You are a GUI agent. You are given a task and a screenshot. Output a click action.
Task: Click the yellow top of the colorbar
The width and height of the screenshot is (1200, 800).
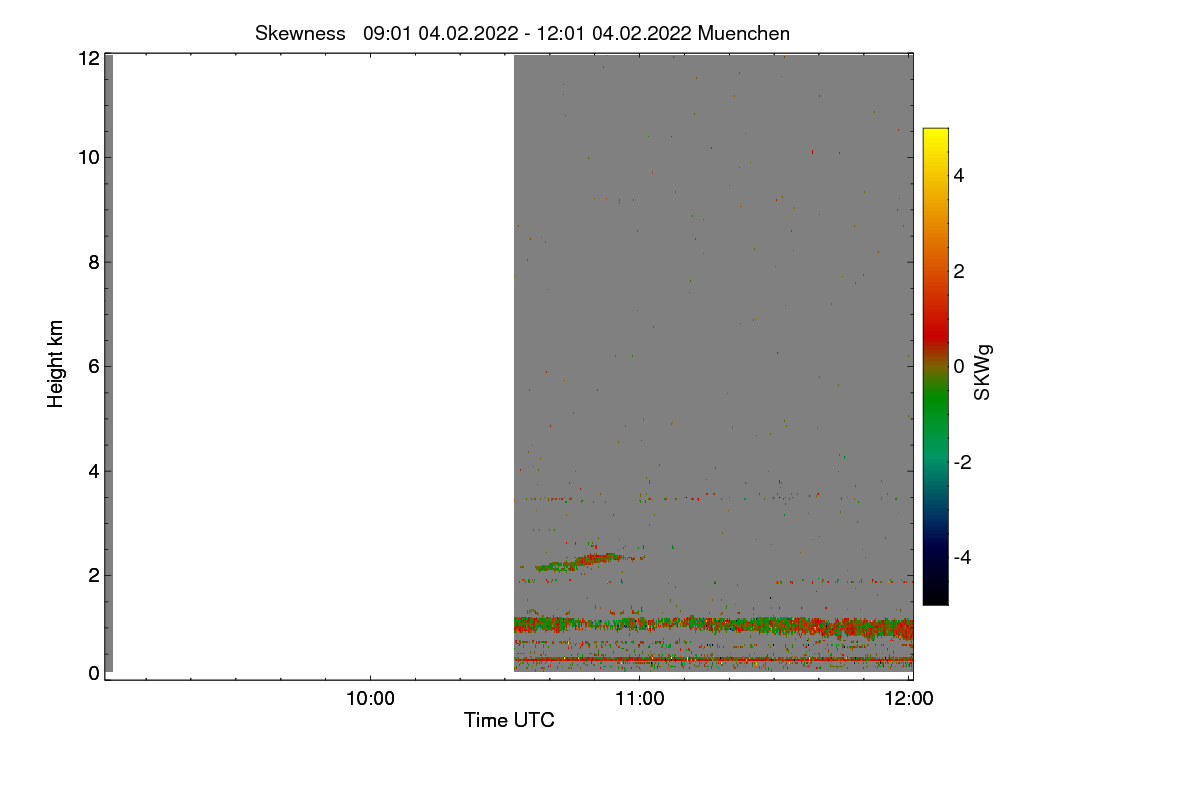click(x=935, y=137)
